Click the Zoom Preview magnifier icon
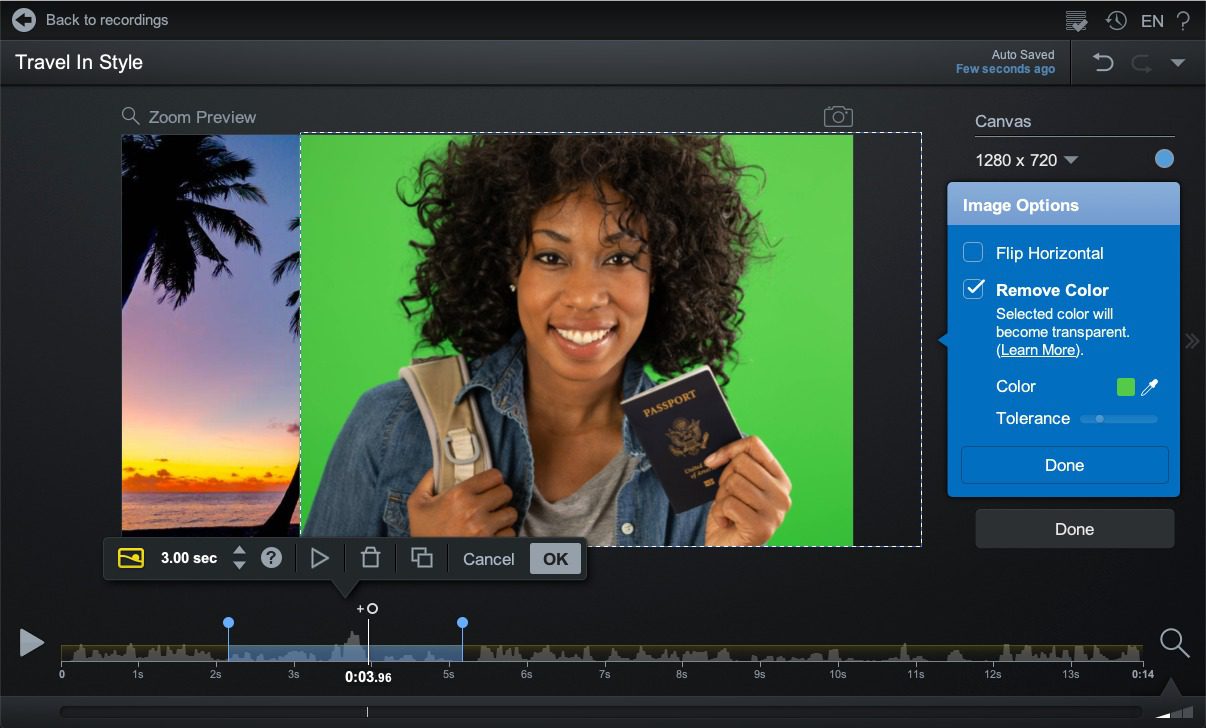This screenshot has width=1206, height=728. pos(130,116)
